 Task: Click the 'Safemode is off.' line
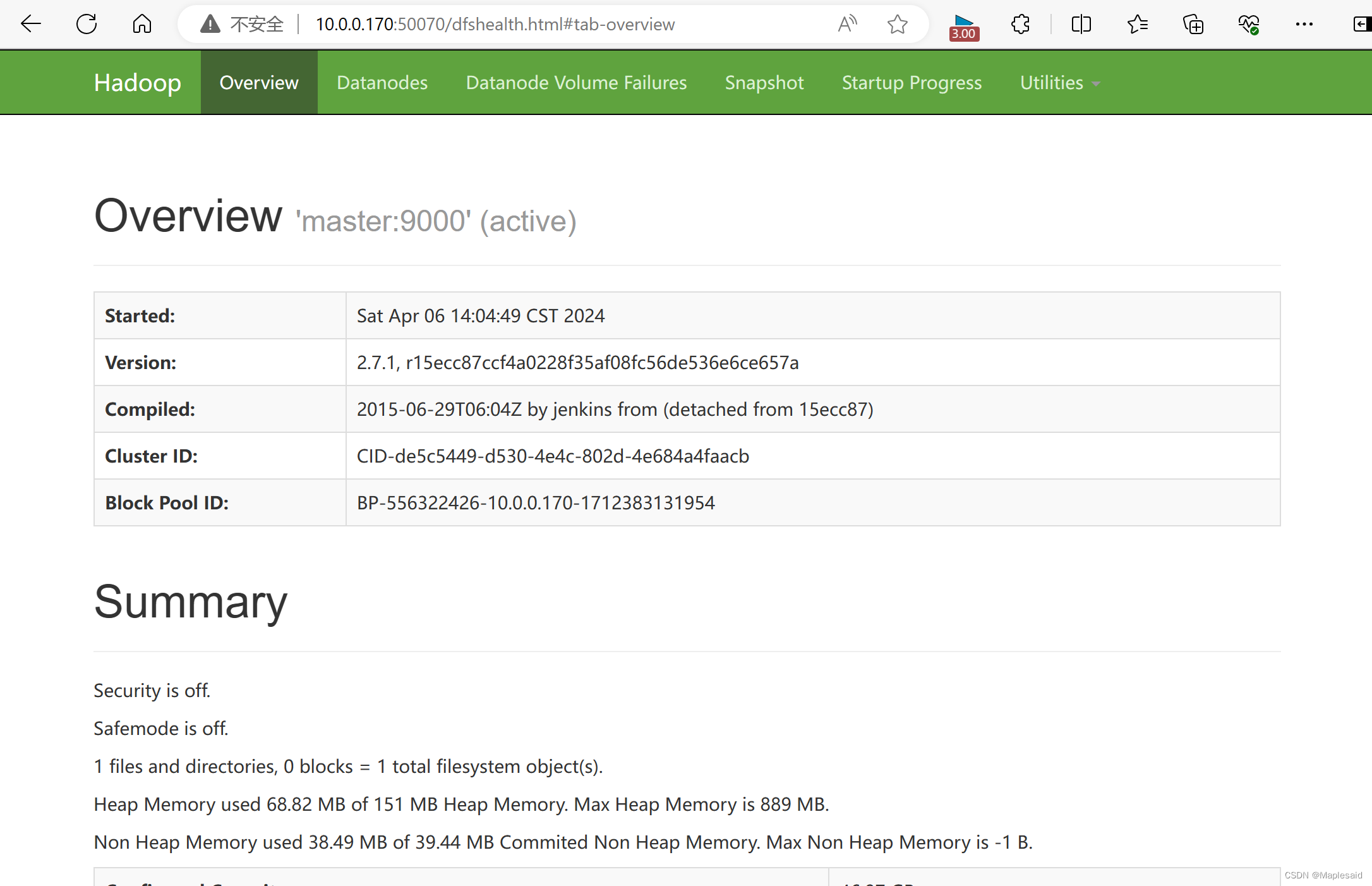(160, 728)
